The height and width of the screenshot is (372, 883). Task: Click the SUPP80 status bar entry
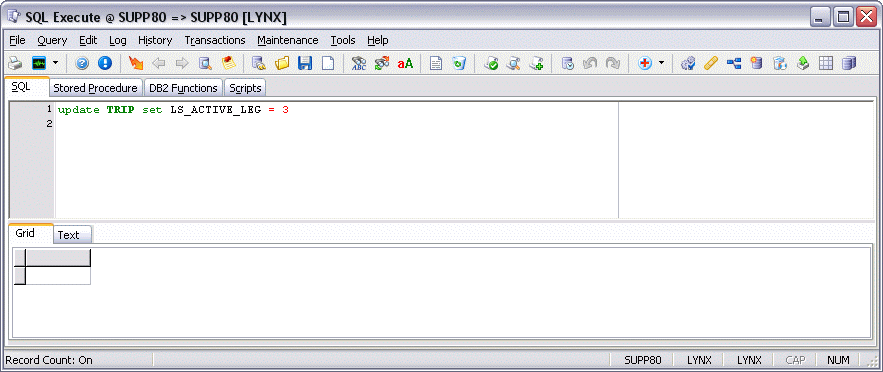[643, 360]
